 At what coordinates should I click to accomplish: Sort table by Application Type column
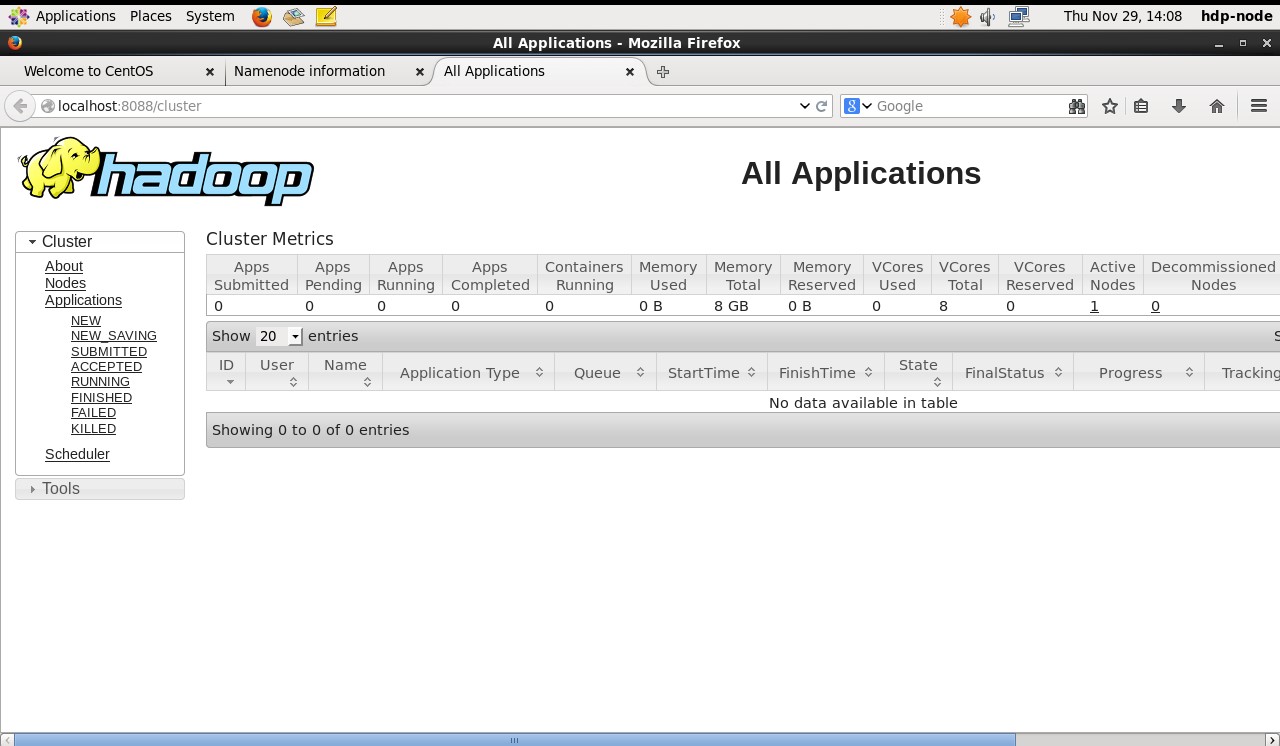click(x=468, y=372)
